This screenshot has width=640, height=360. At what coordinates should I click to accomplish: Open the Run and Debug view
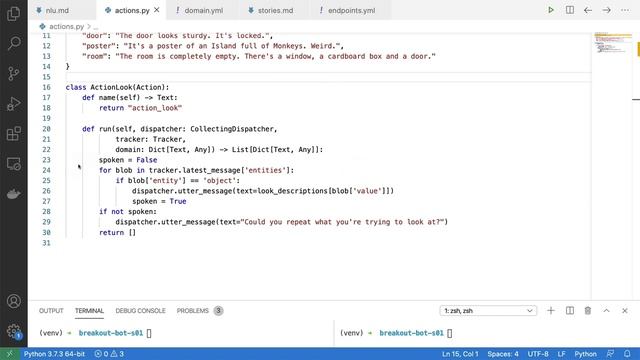[x=13, y=104]
